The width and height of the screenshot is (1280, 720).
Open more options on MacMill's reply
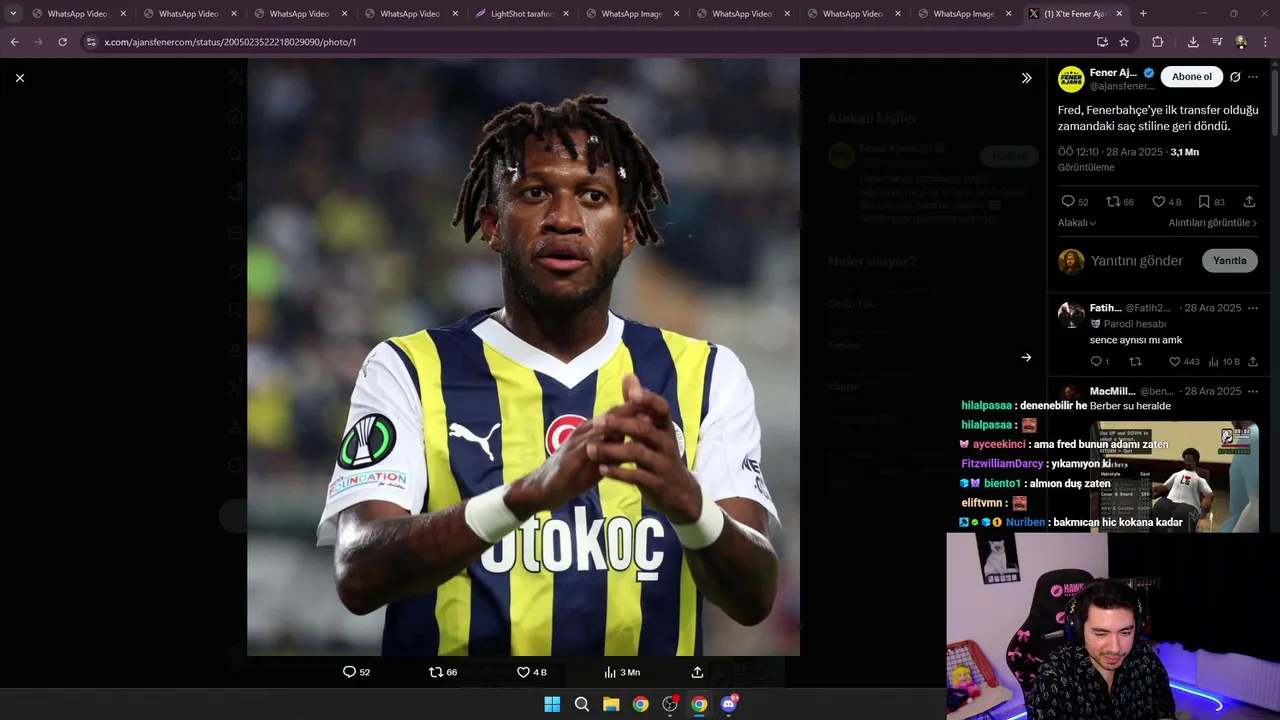[x=1253, y=391]
